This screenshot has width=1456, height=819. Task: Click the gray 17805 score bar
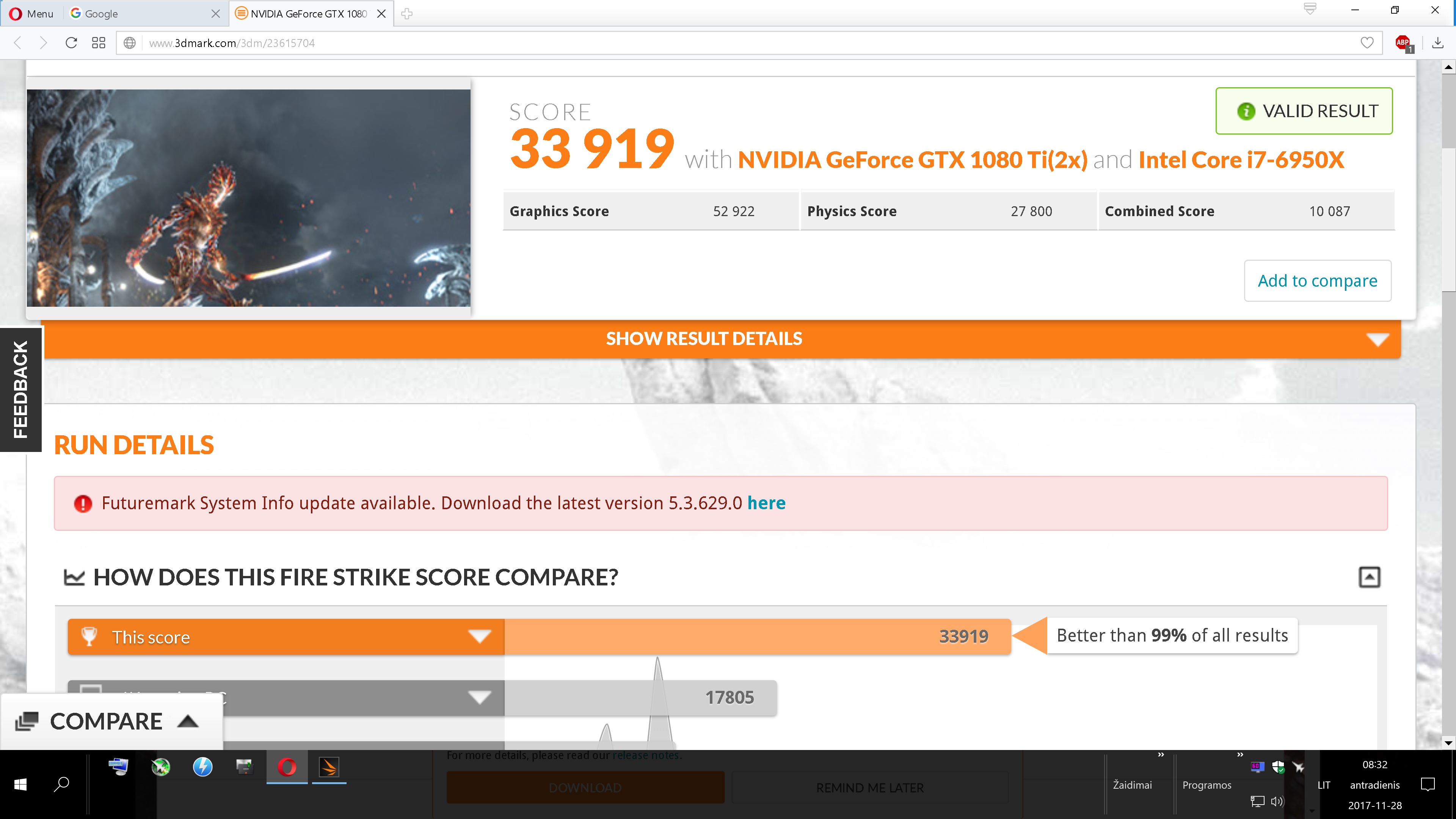click(x=640, y=698)
